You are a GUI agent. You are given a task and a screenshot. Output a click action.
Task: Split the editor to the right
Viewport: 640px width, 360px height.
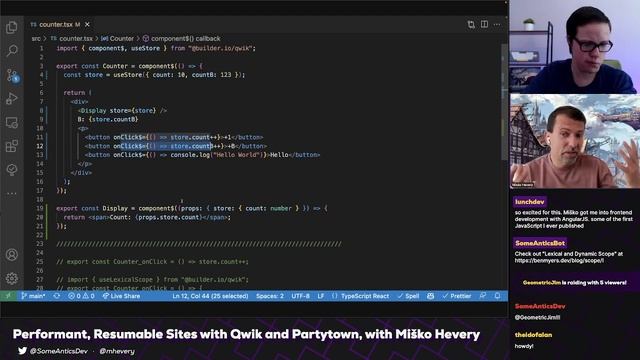click(484, 24)
